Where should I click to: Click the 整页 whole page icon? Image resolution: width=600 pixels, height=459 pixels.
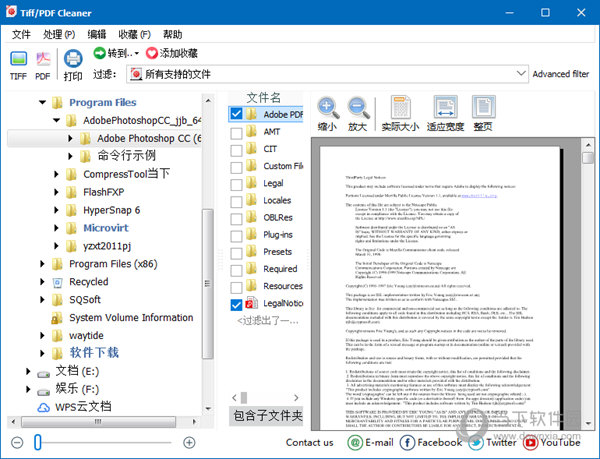point(483,107)
